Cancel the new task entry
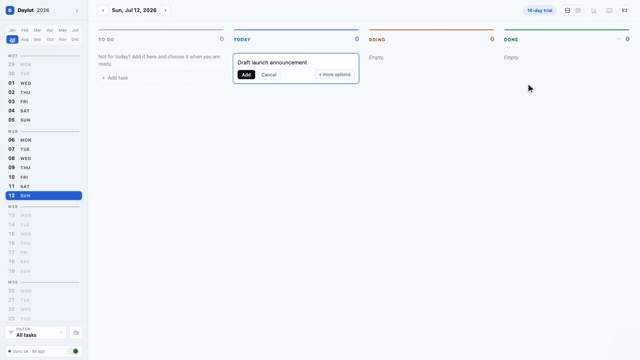Viewport: 640px width, 360px height. tap(269, 75)
